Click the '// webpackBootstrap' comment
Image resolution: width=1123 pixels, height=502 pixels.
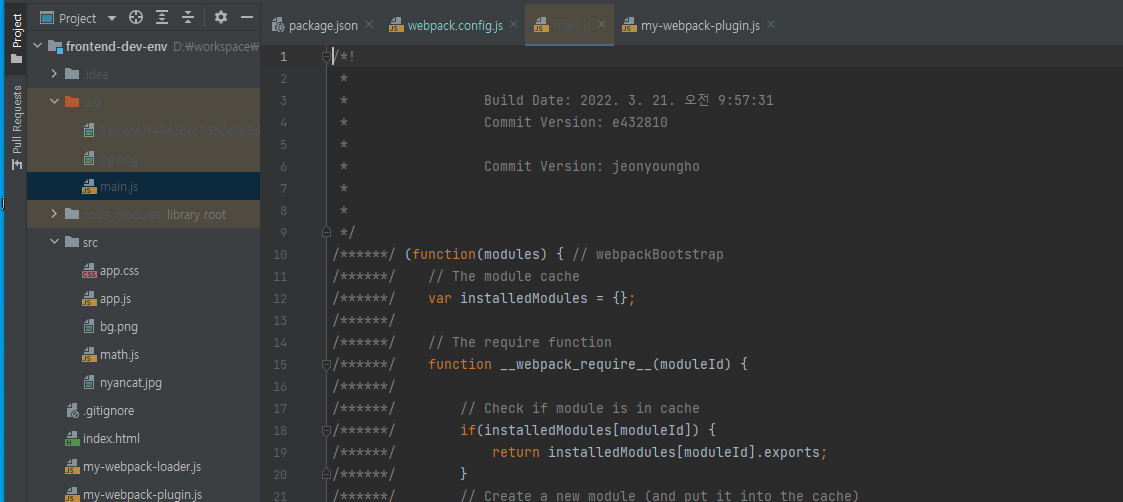pos(649,254)
